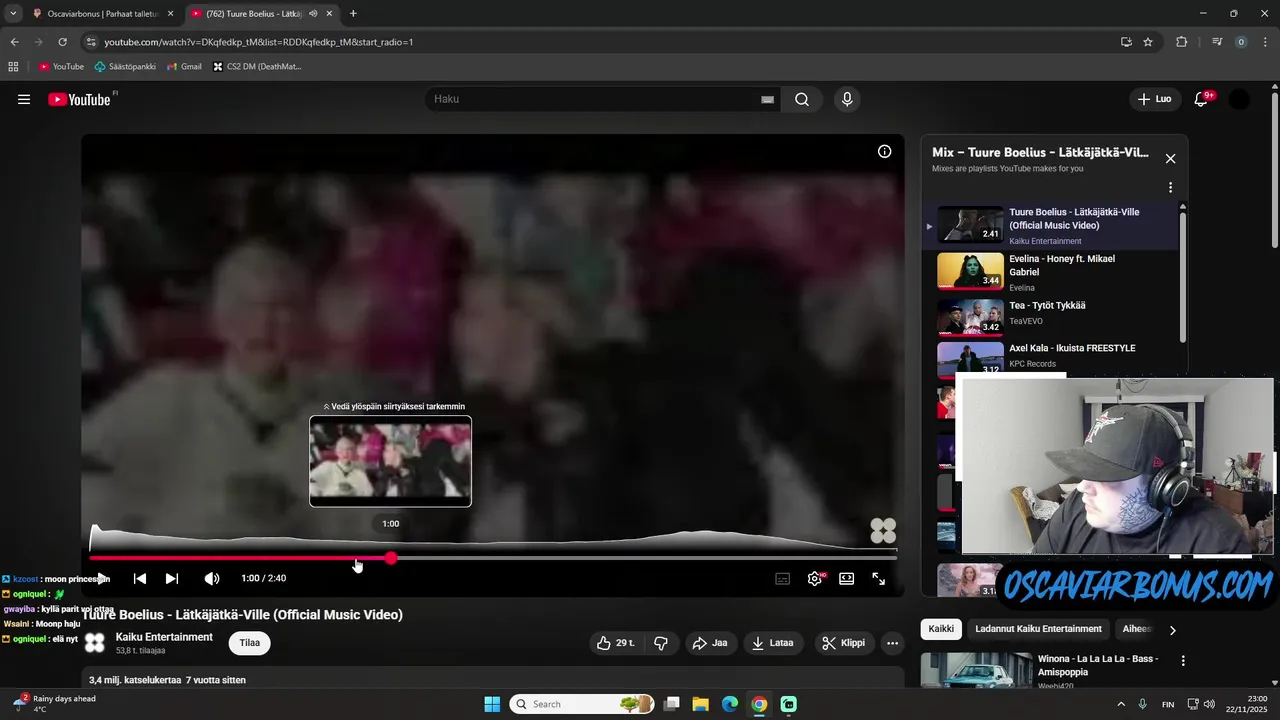The width and height of the screenshot is (1280, 720).
Task: Open the Windows Start menu
Action: 492,704
